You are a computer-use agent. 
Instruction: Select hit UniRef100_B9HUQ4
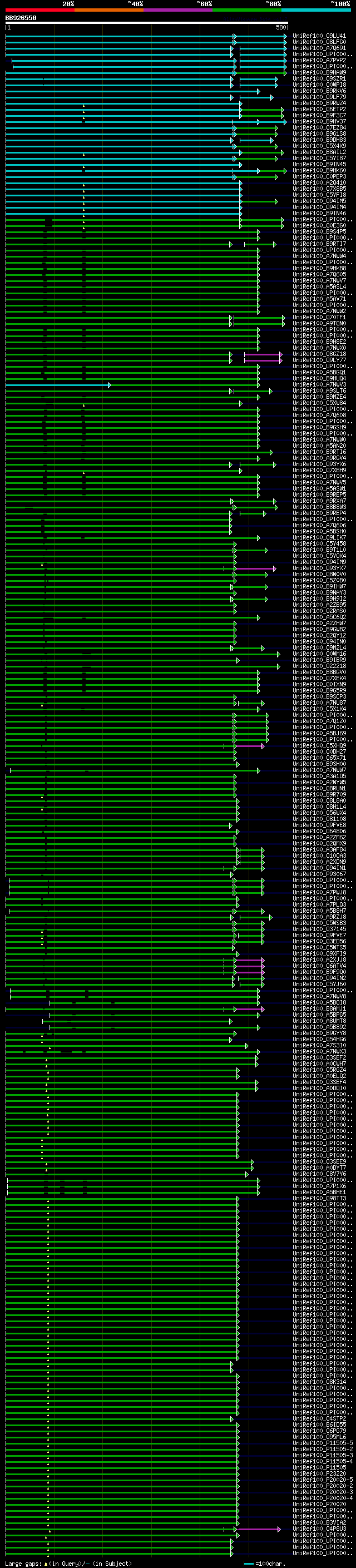pyautogui.click(x=319, y=379)
